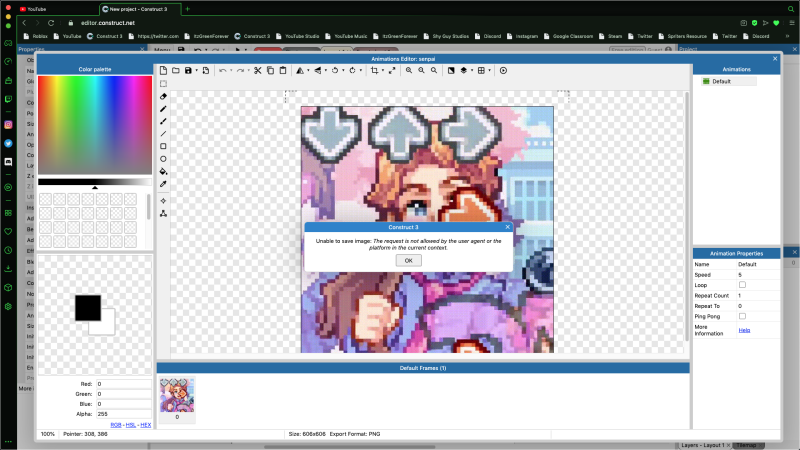Image resolution: width=800 pixels, height=450 pixels.
Task: Click the stacked layers icon in toolbar
Action: (x=464, y=70)
